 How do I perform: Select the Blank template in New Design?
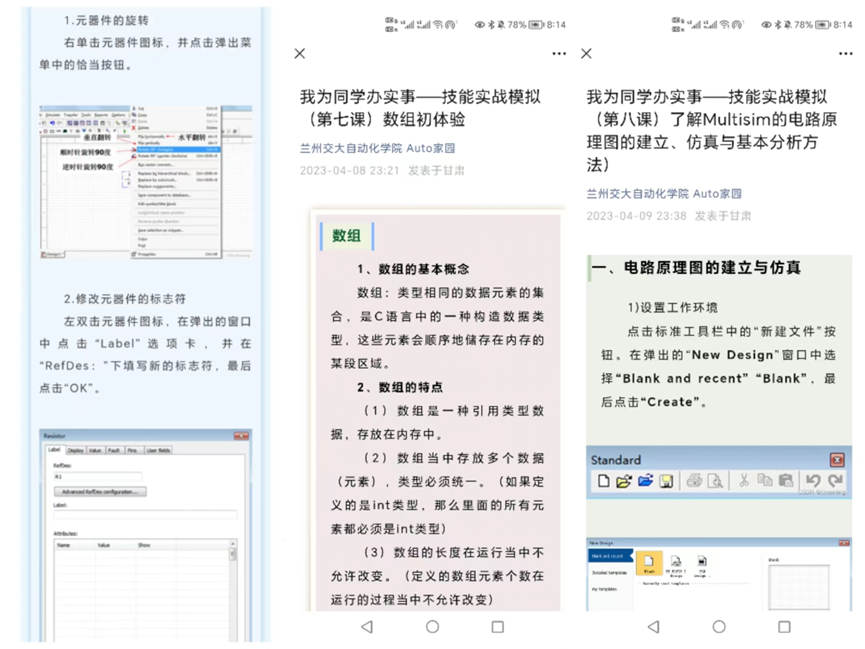(x=648, y=565)
